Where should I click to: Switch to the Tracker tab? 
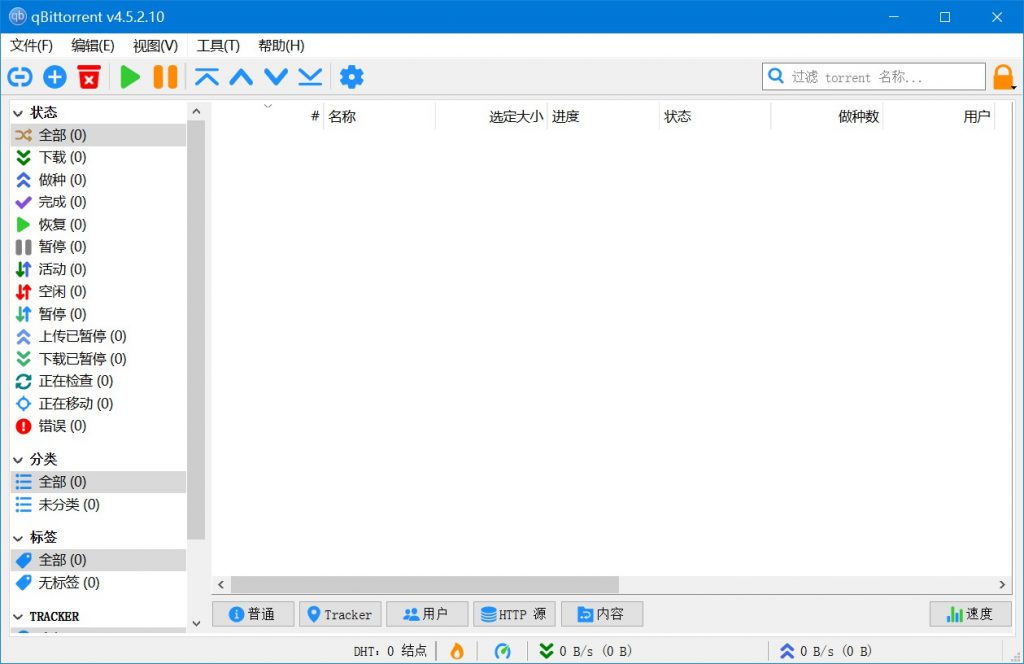pos(340,614)
